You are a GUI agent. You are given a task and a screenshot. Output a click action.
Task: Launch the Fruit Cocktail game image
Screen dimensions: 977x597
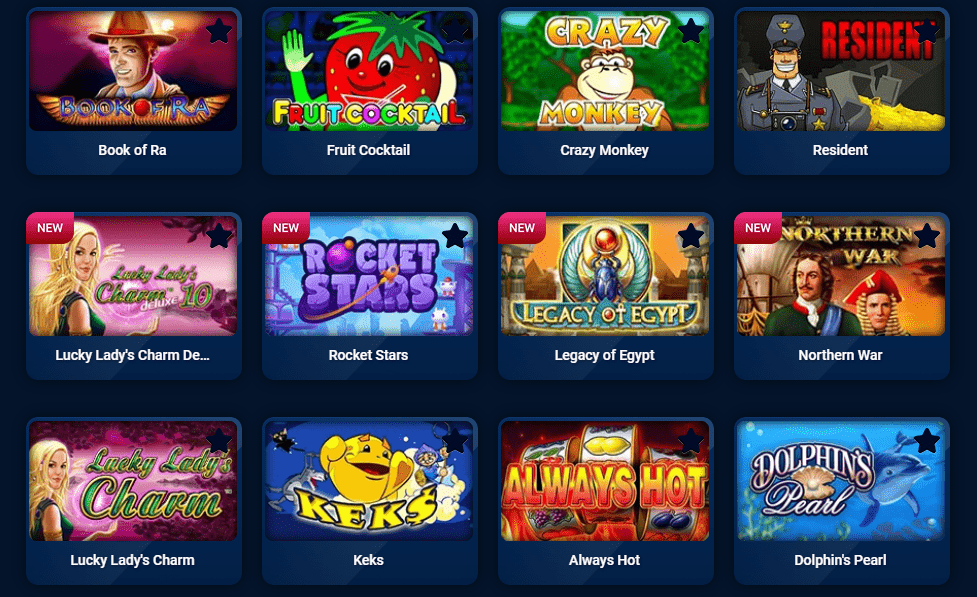[369, 71]
